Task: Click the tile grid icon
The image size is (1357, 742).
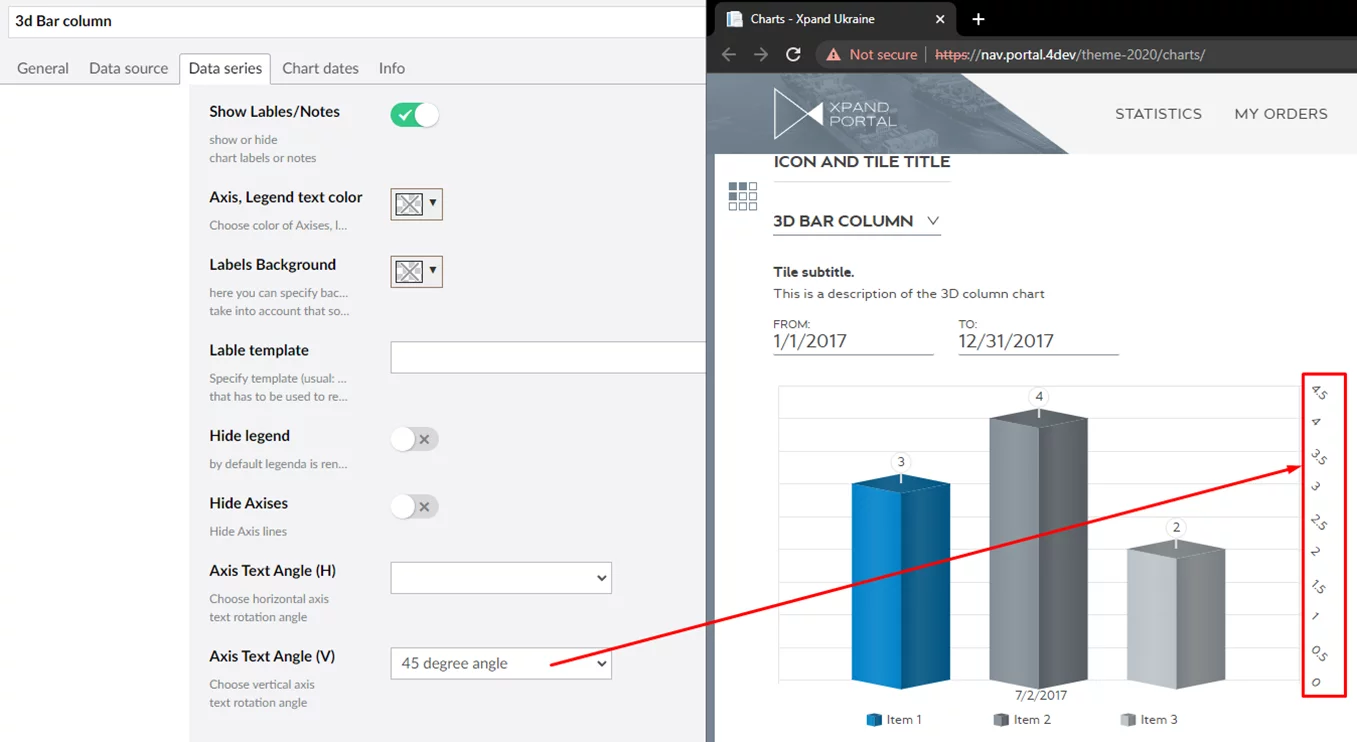Action: coord(742,196)
